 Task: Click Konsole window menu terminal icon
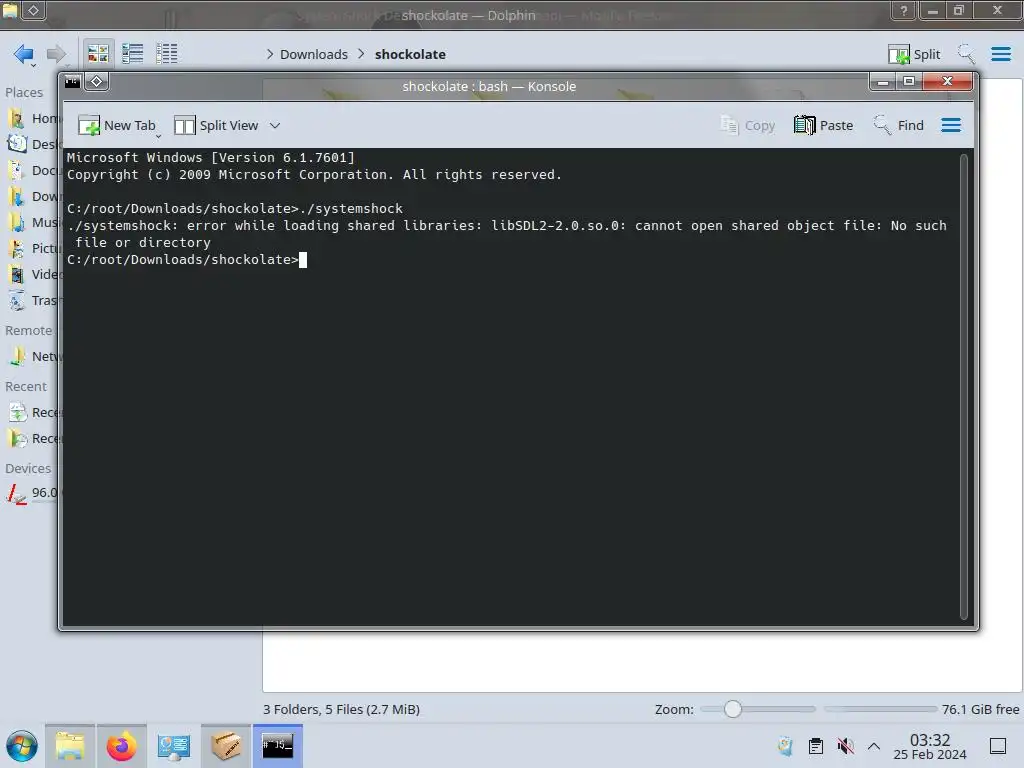(x=72, y=82)
